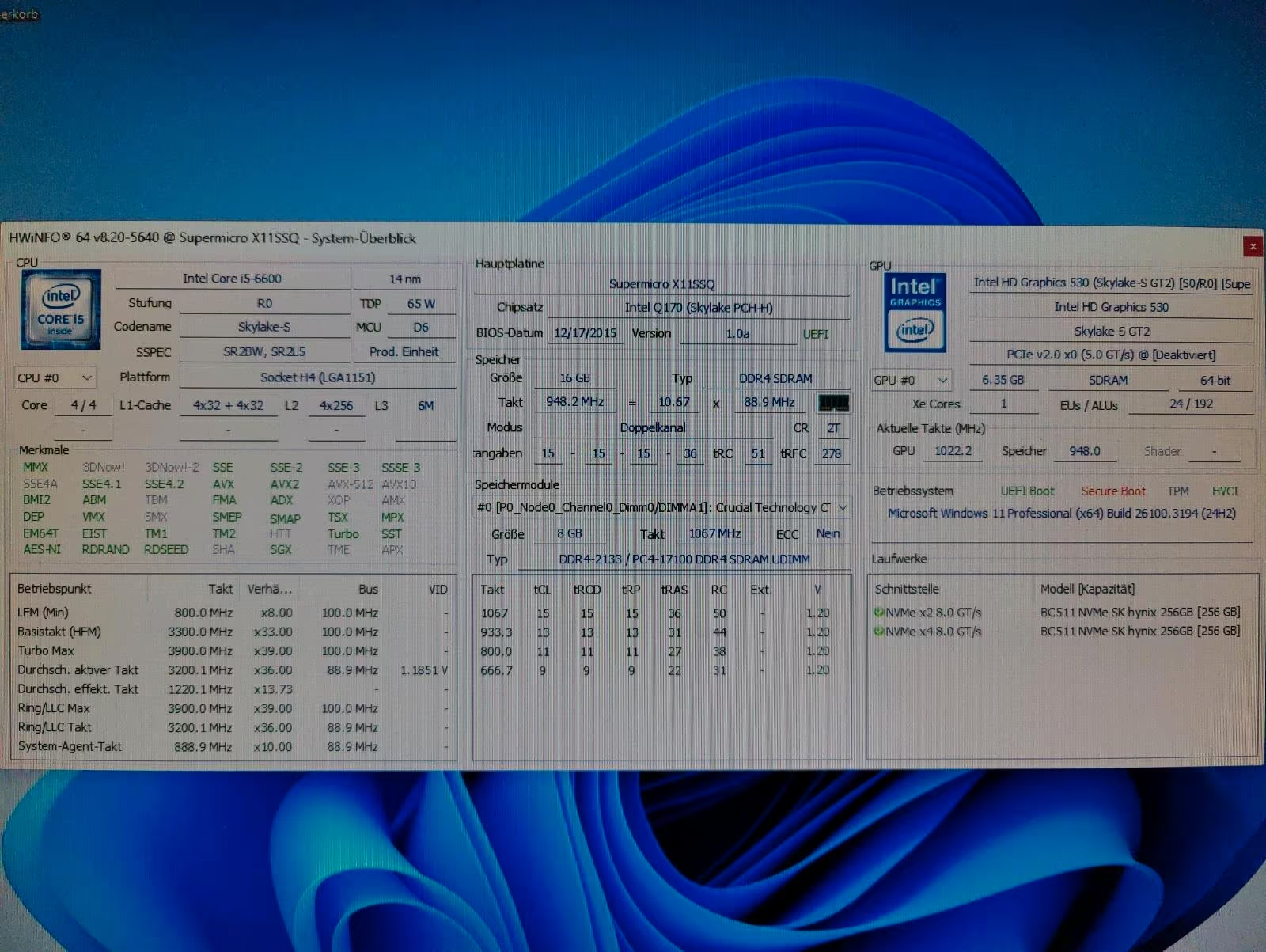Click the SSE4.2 feature label

164,484
